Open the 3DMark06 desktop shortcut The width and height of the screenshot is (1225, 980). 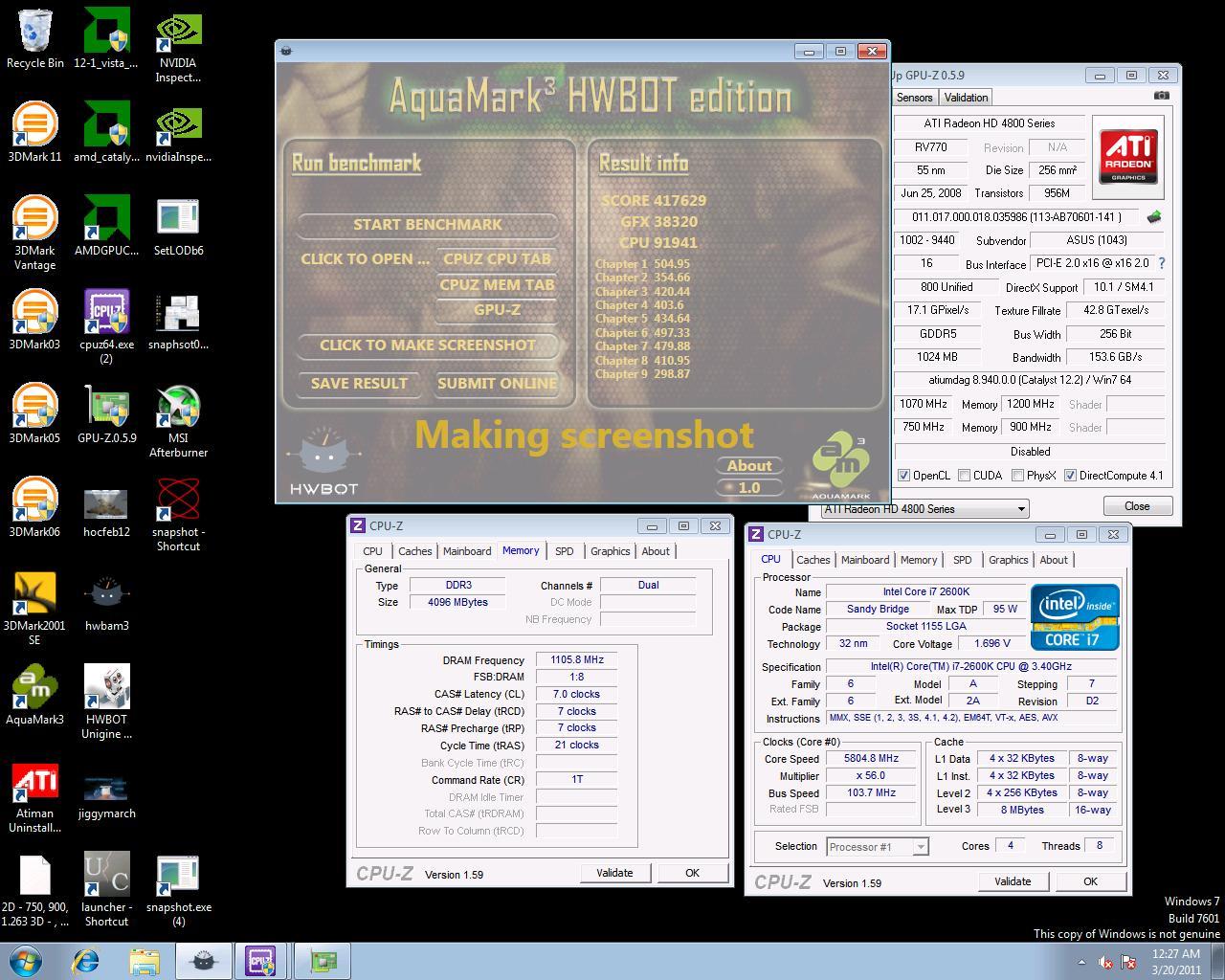pyautogui.click(x=35, y=507)
